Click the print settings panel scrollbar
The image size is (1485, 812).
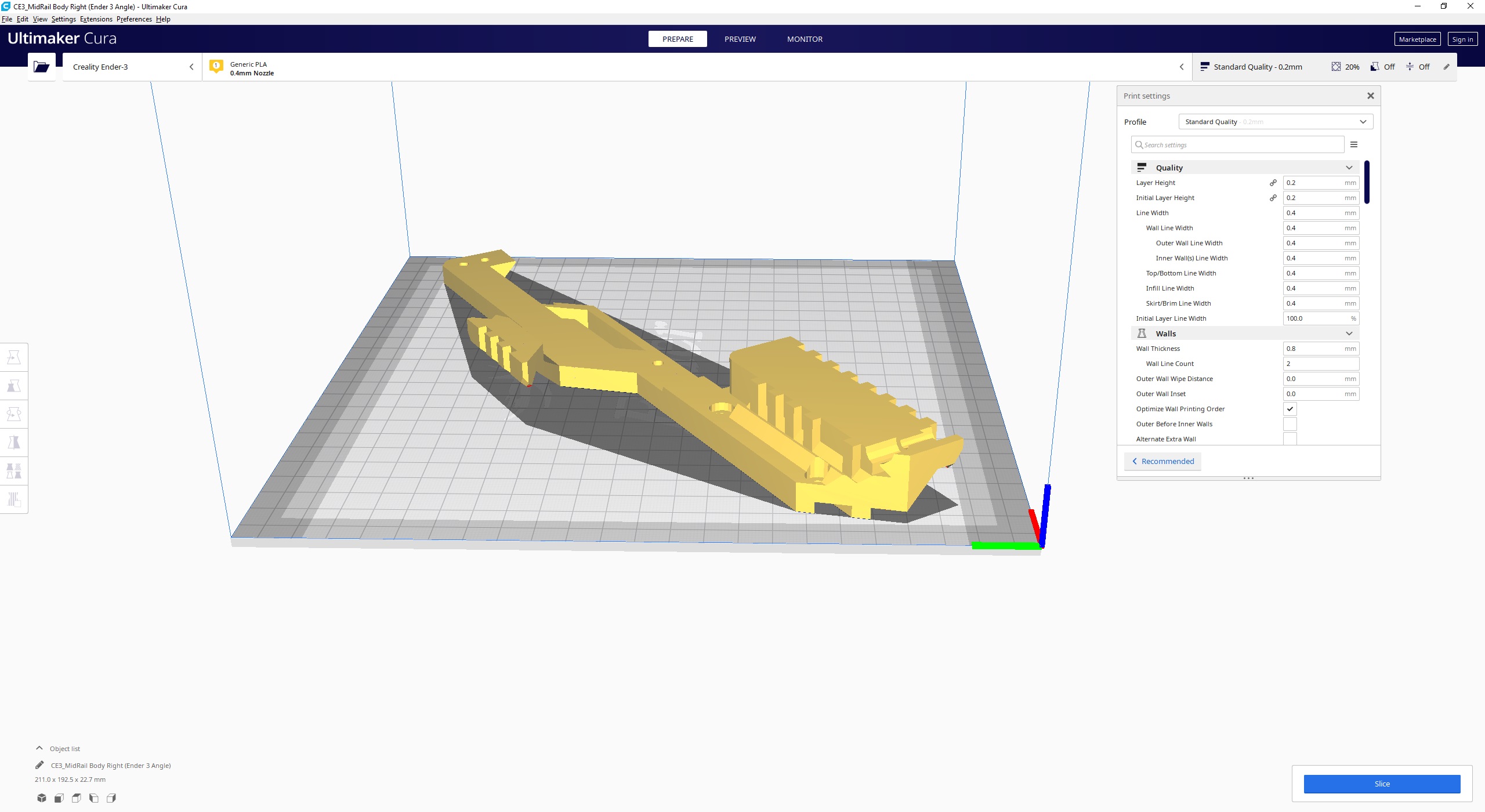pos(1367,182)
